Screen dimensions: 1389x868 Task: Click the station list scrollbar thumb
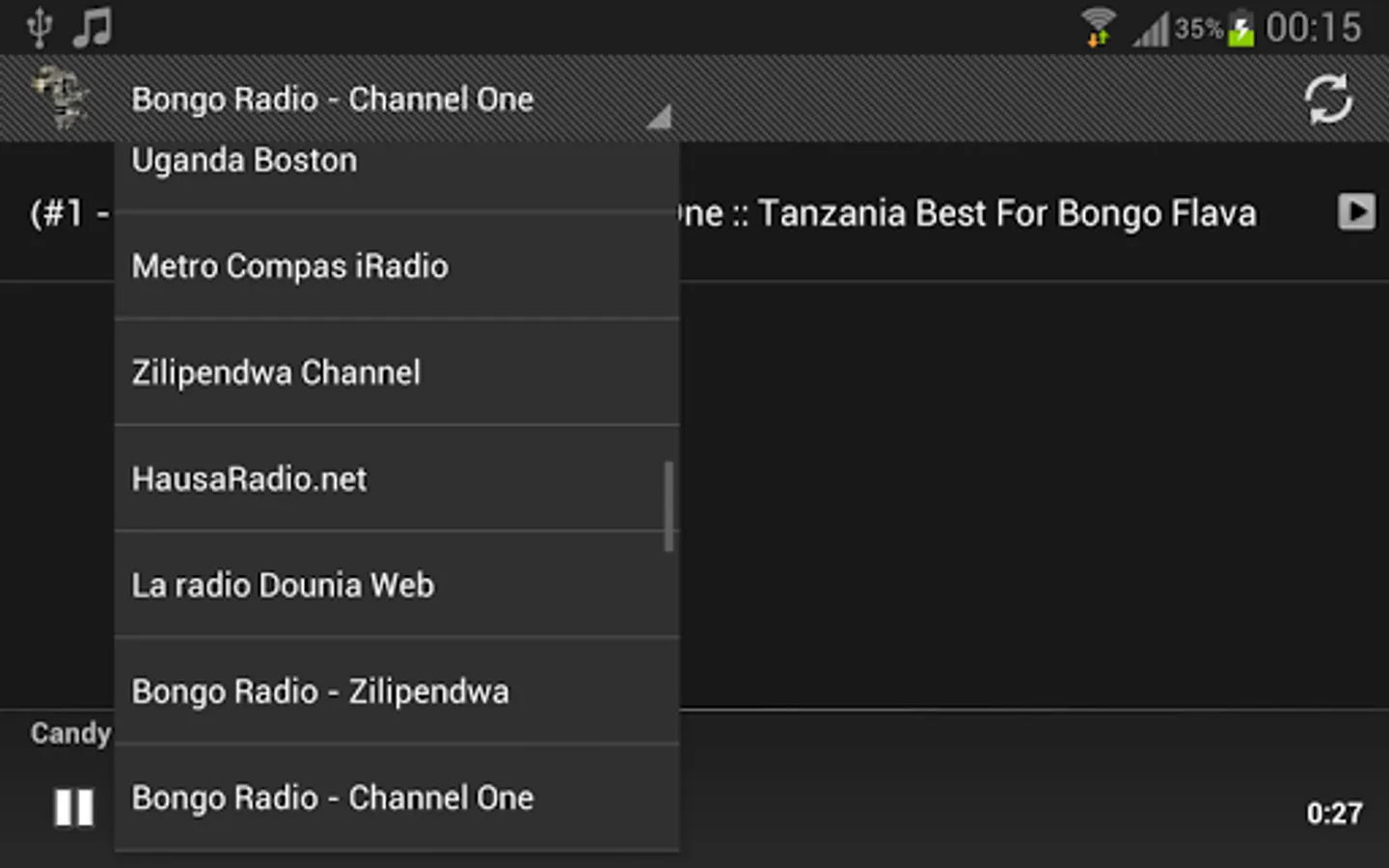pyautogui.click(x=668, y=506)
